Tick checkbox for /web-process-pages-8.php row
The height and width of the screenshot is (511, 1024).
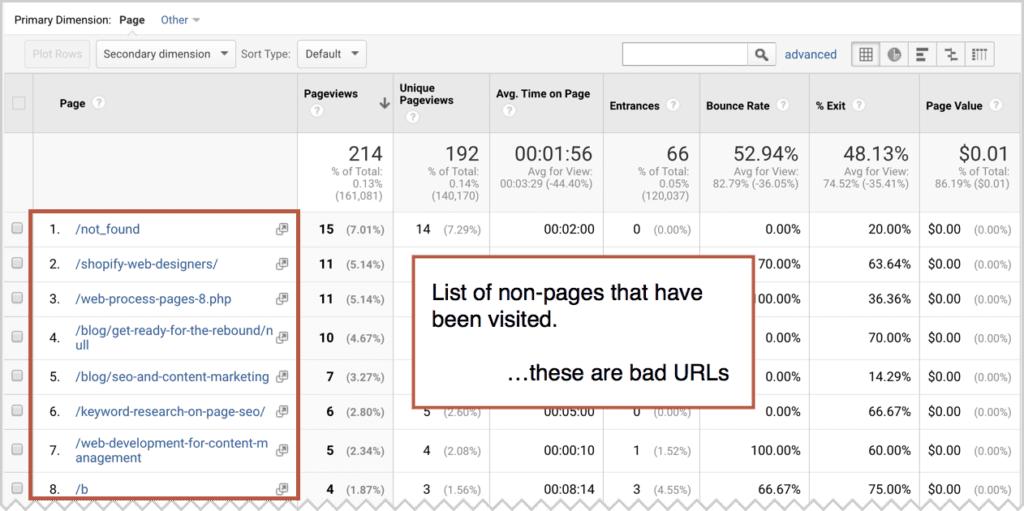(17, 297)
